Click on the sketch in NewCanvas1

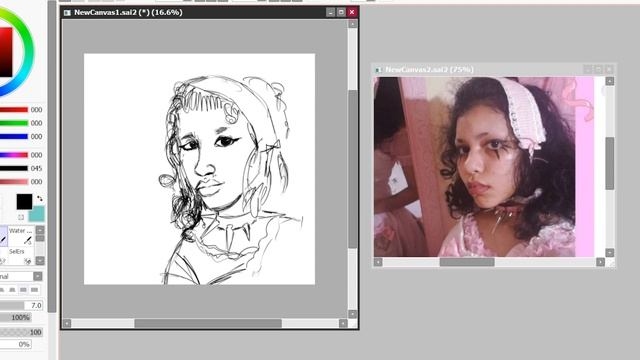click(x=200, y=169)
